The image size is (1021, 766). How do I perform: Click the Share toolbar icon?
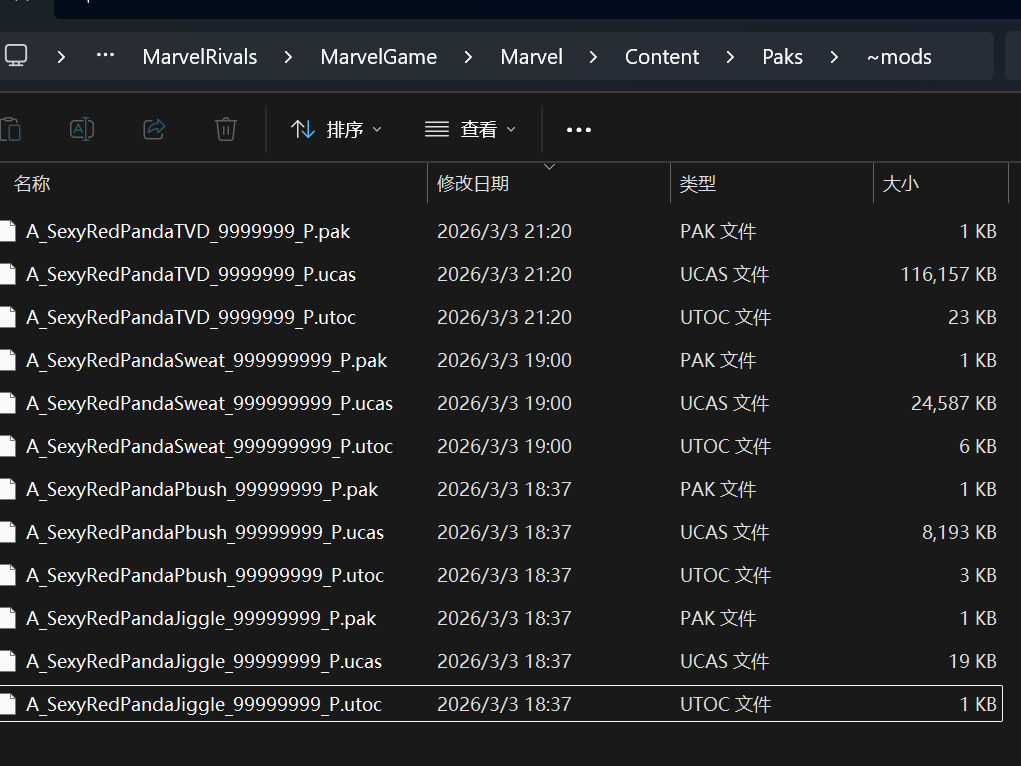click(x=154, y=129)
